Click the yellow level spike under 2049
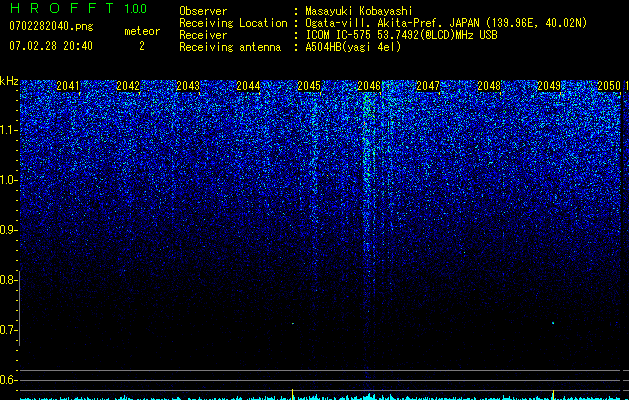629x400 pixels. coord(554,394)
